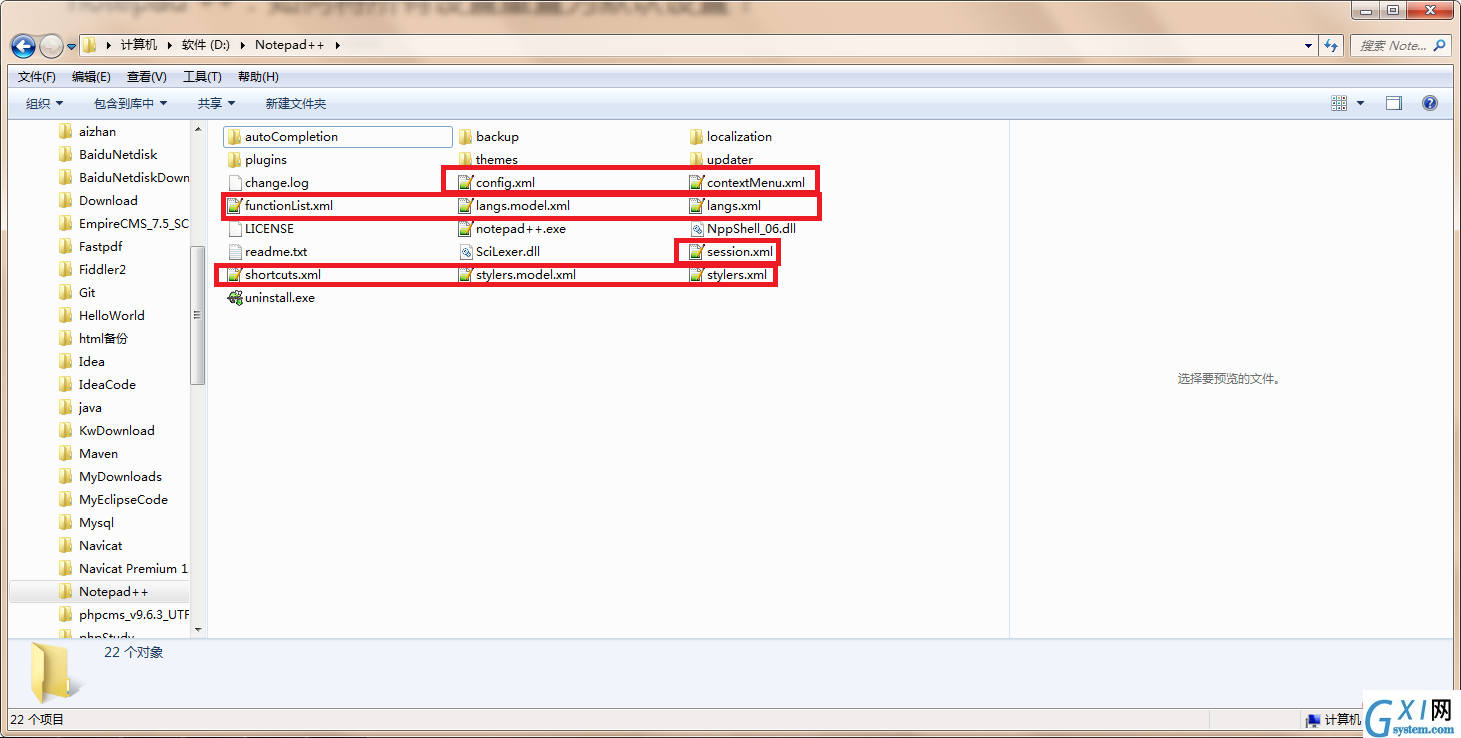Click the refresh icon beside address bar
This screenshot has height=738, width=1461.
[x=1331, y=45]
